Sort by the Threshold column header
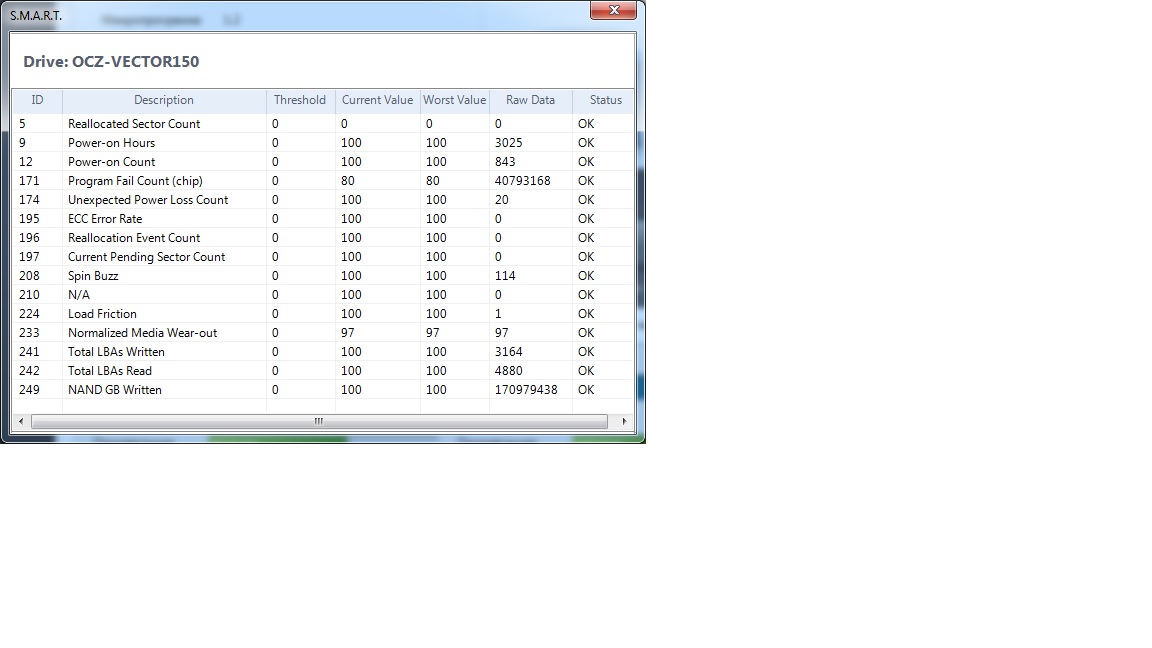The width and height of the screenshot is (1152, 648). (x=300, y=100)
